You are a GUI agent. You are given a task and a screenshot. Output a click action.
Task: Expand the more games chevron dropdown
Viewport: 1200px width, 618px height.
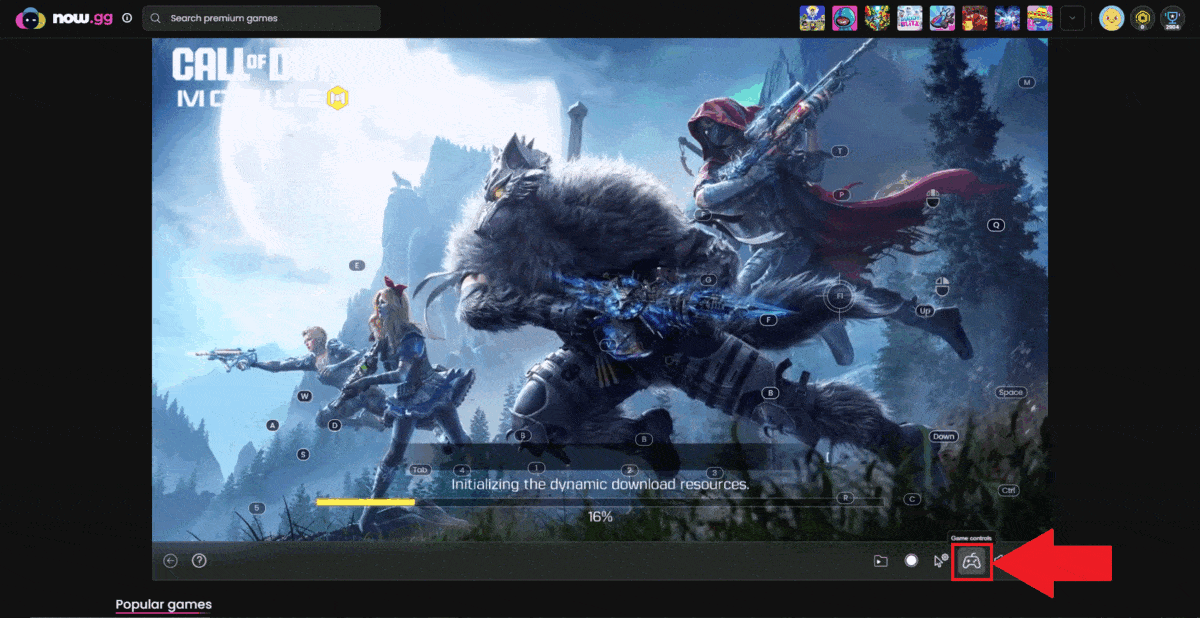(x=1073, y=18)
